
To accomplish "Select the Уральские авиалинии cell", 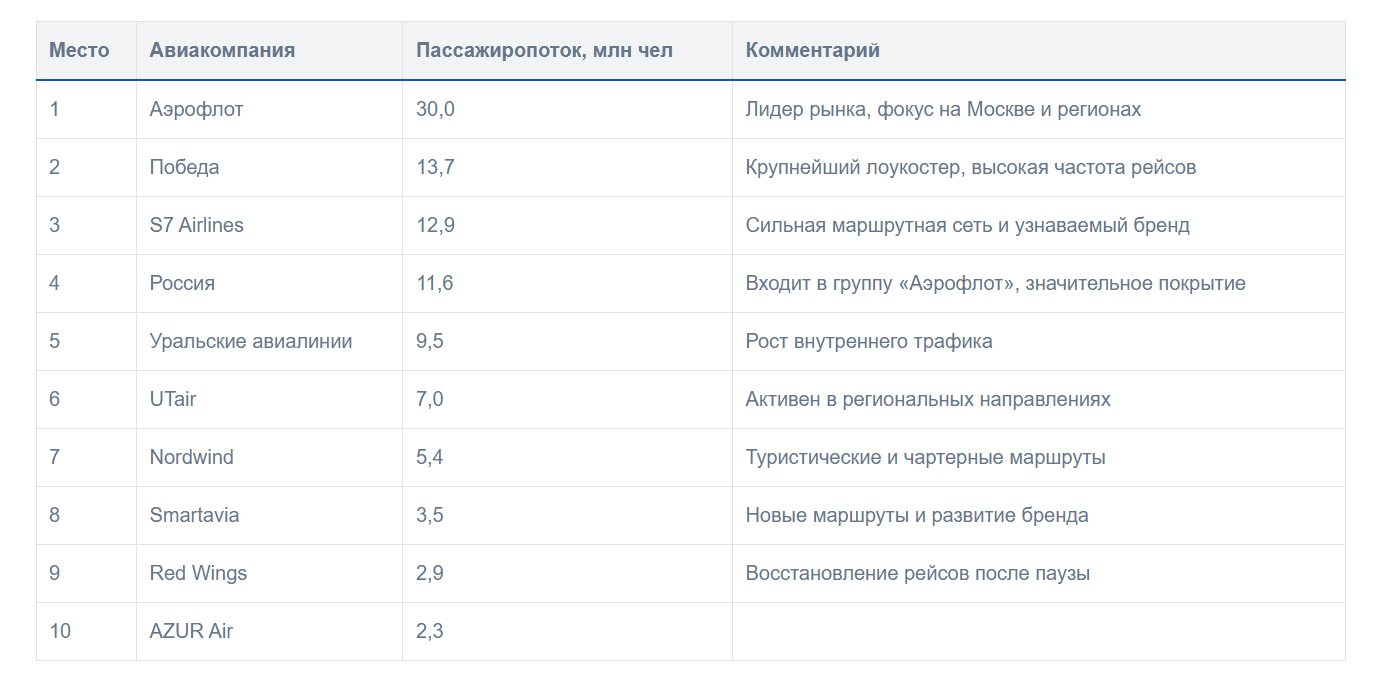I will click(251, 341).
